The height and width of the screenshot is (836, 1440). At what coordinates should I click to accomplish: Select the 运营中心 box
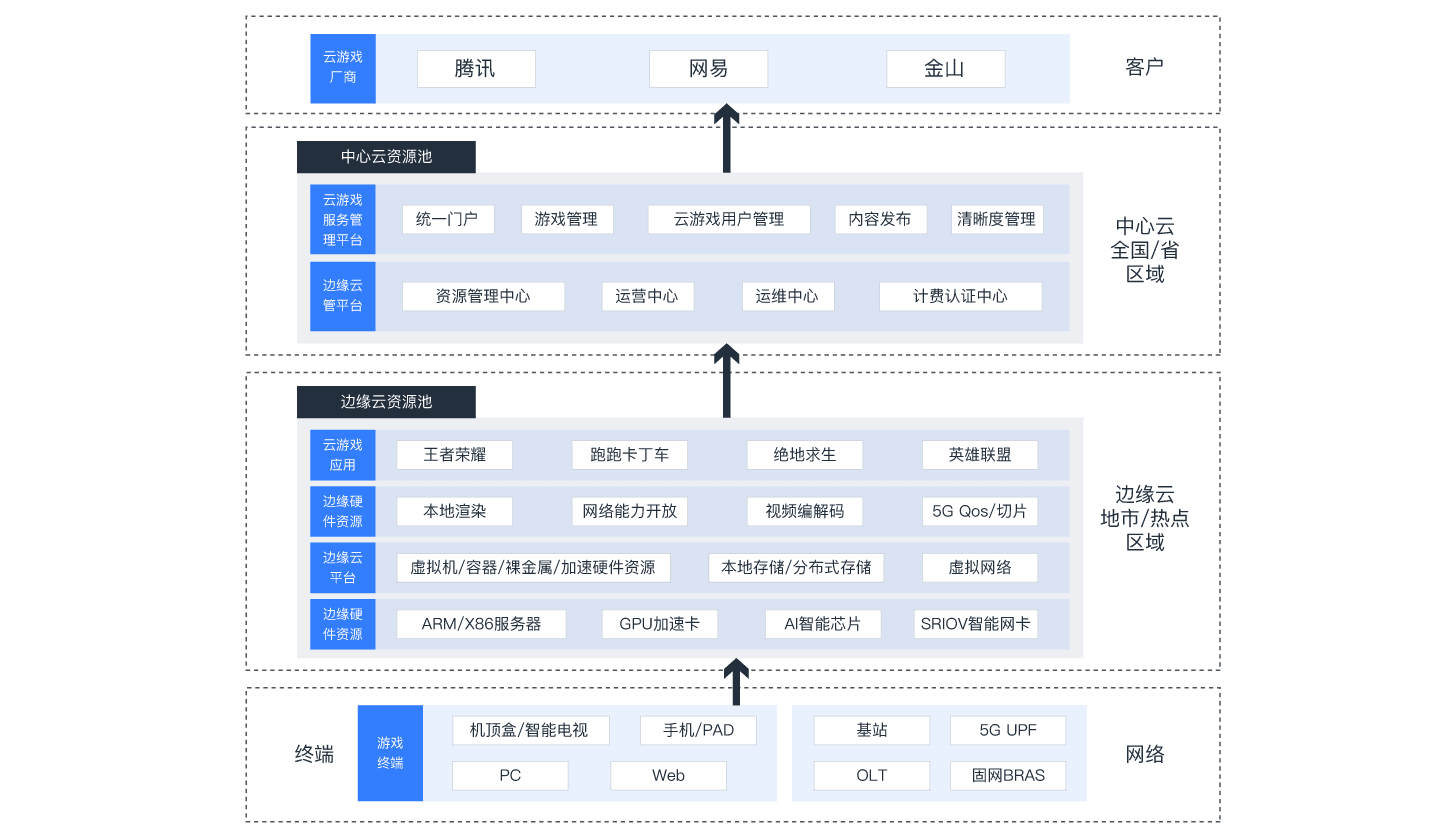tap(648, 296)
